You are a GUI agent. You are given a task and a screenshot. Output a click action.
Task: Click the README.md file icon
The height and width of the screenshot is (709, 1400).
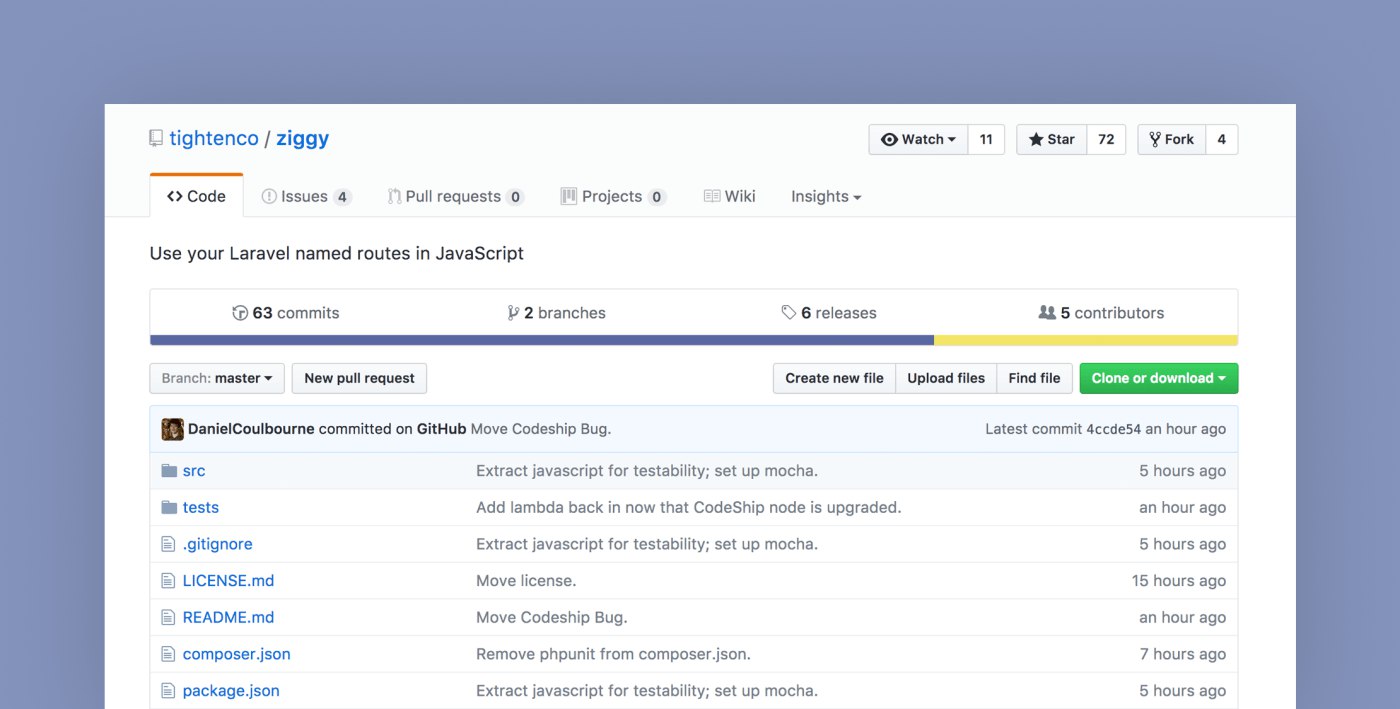[x=168, y=617]
